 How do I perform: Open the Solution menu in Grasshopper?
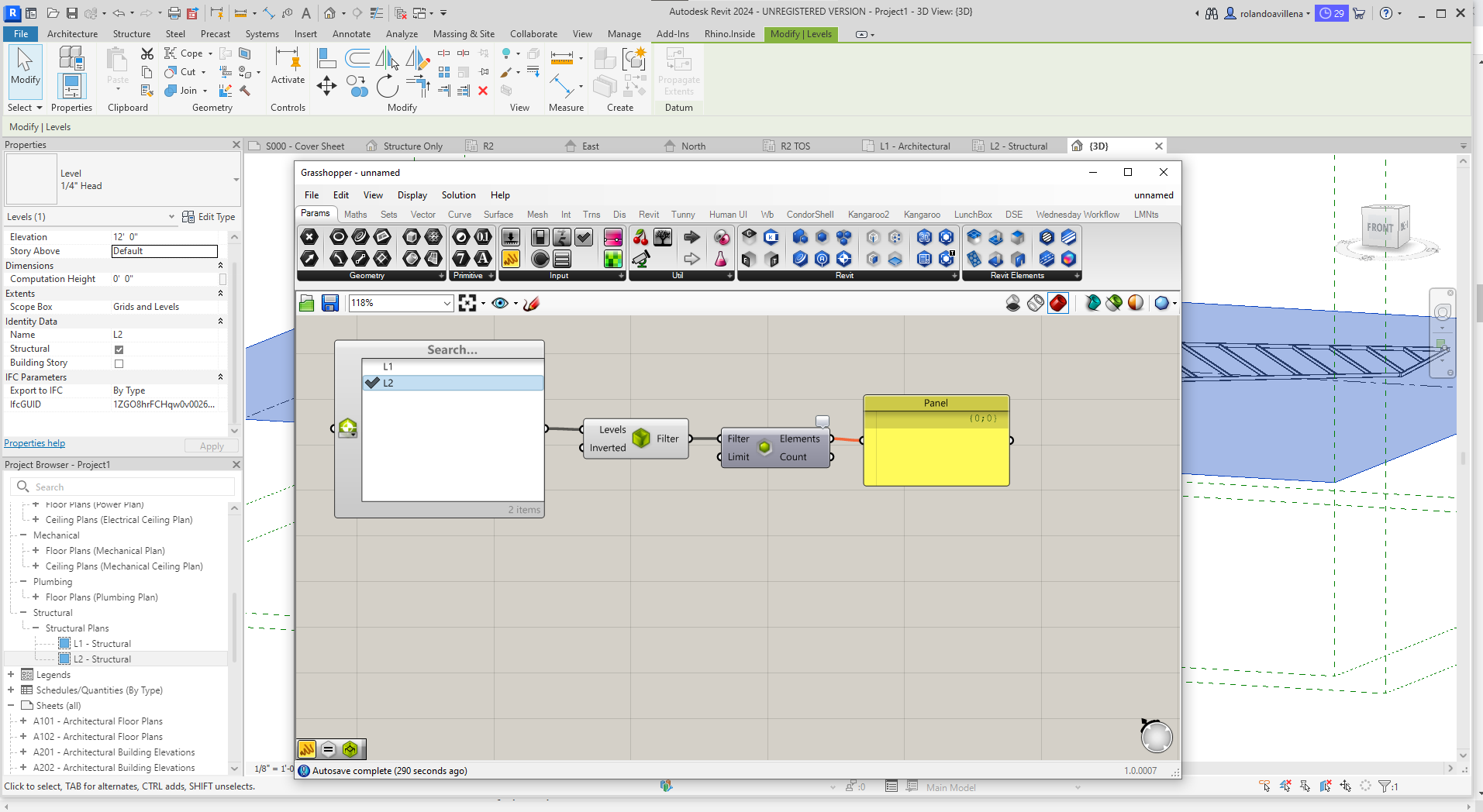458,195
